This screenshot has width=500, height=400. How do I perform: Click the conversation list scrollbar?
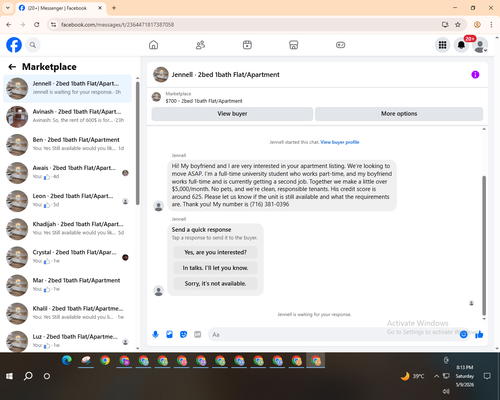[x=137, y=143]
